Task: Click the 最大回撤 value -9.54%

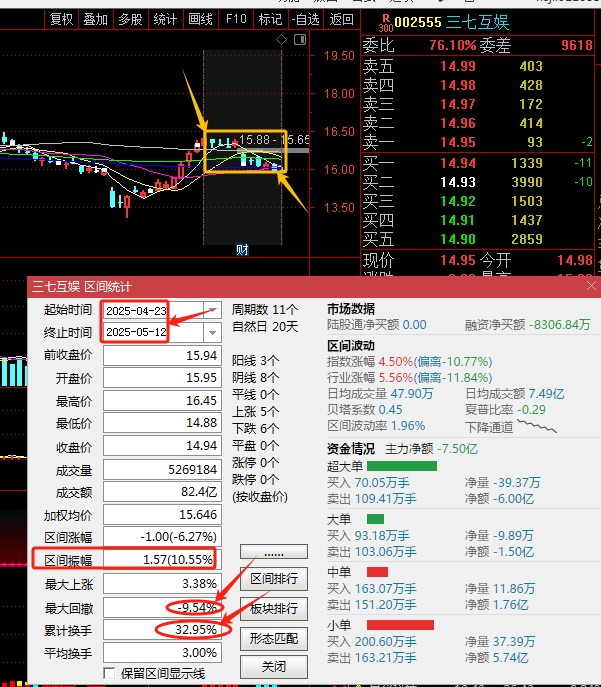Action: tap(163, 608)
